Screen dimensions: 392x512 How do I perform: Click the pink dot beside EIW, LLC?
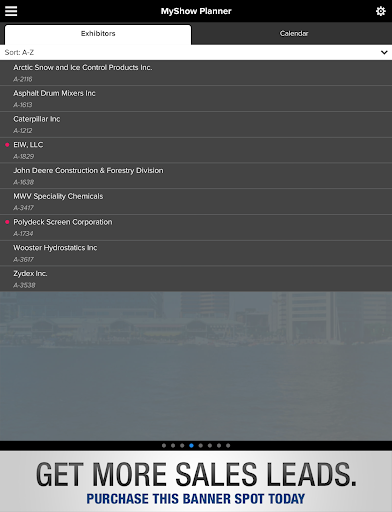click(7, 145)
